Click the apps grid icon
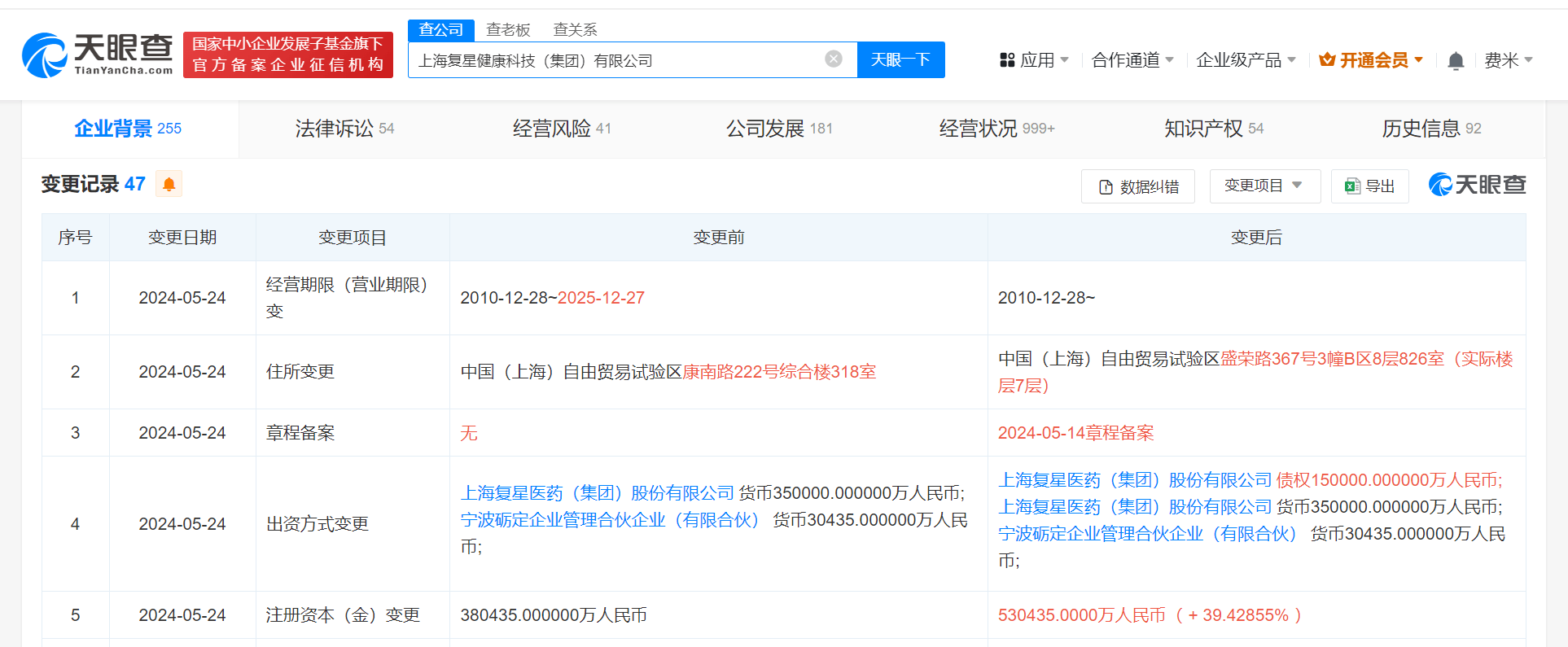Image resolution: width=1568 pixels, height=647 pixels. click(1007, 60)
